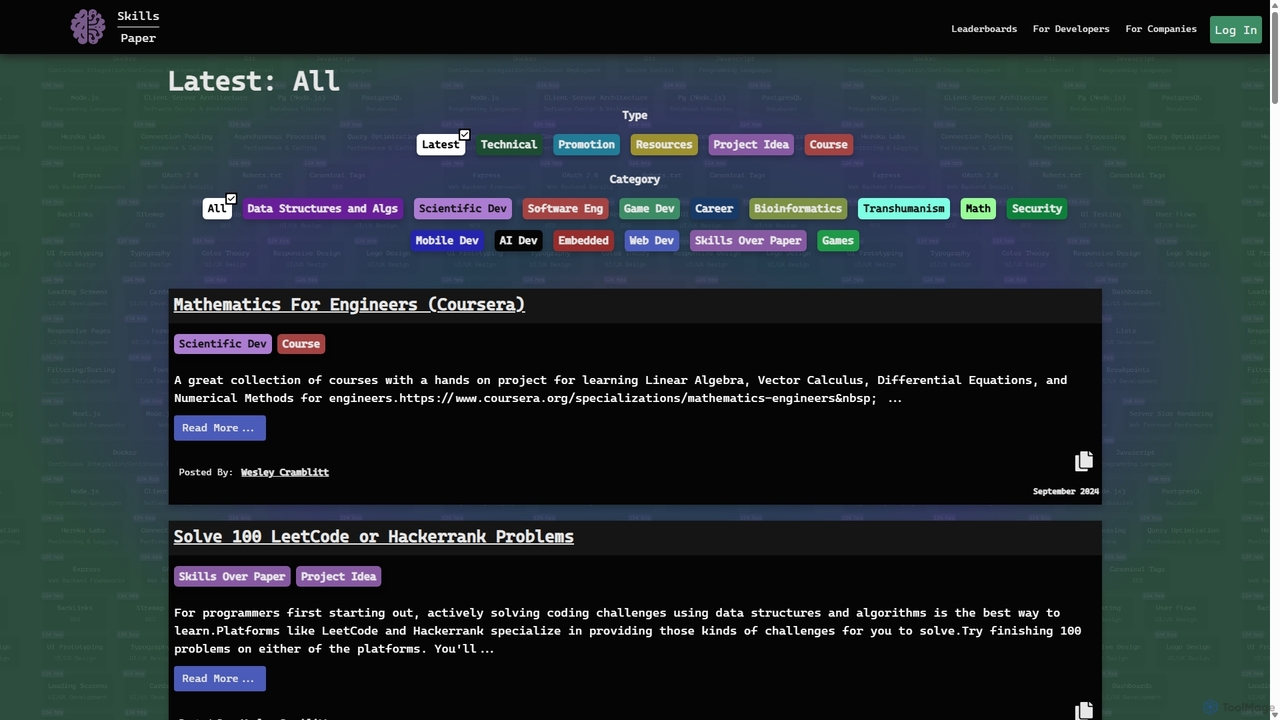Click Project Idea tag on LeetCode post
The height and width of the screenshot is (720, 1280).
click(339, 576)
